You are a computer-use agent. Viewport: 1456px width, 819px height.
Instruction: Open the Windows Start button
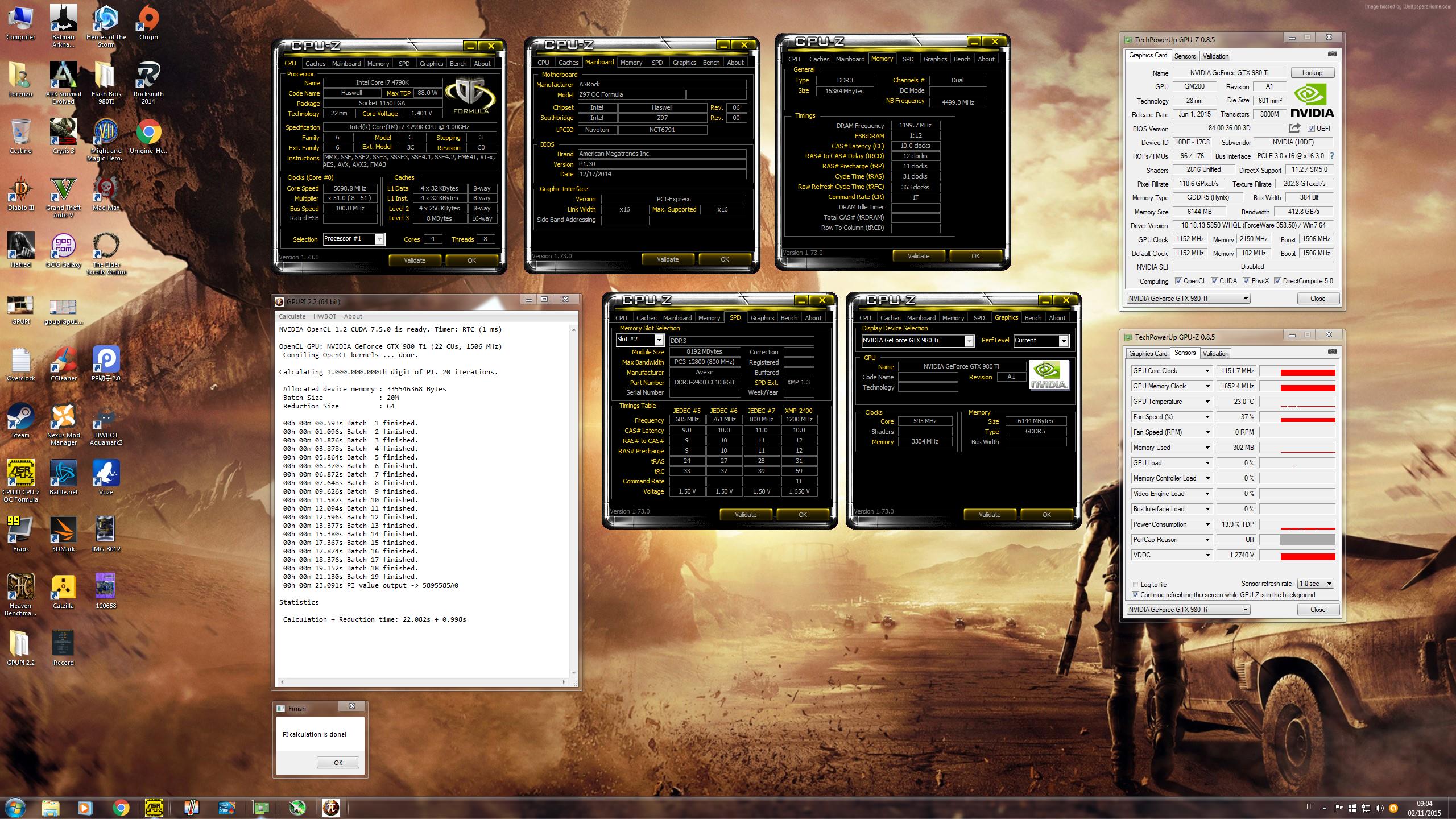tap(15, 807)
